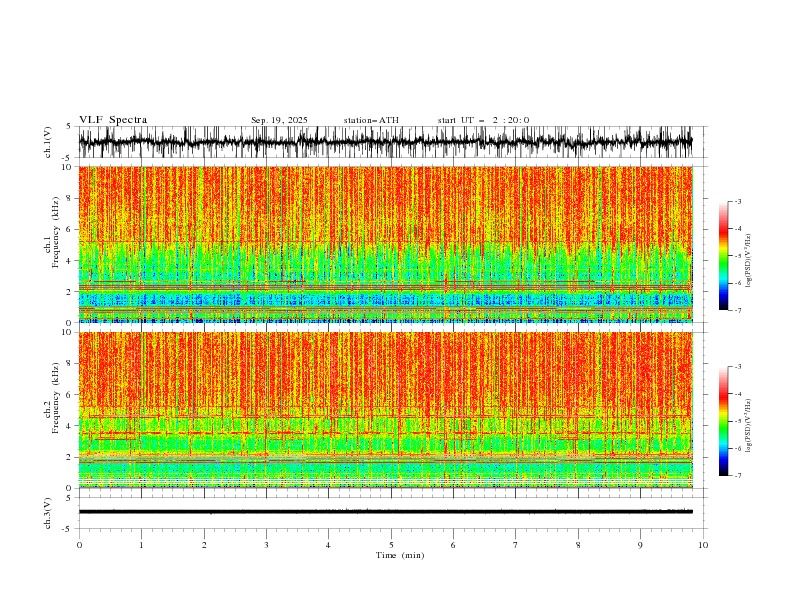The width and height of the screenshot is (792, 612).
Task: Click ch.2 spectrogram frequency tick "10"
Action: point(69,332)
